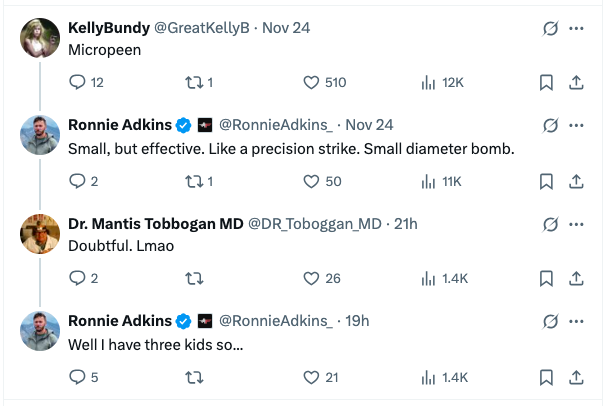Image resolution: width=608 pixels, height=406 pixels.
Task: View analytics on Ronnie's 11K views tweet
Action: tap(430, 181)
